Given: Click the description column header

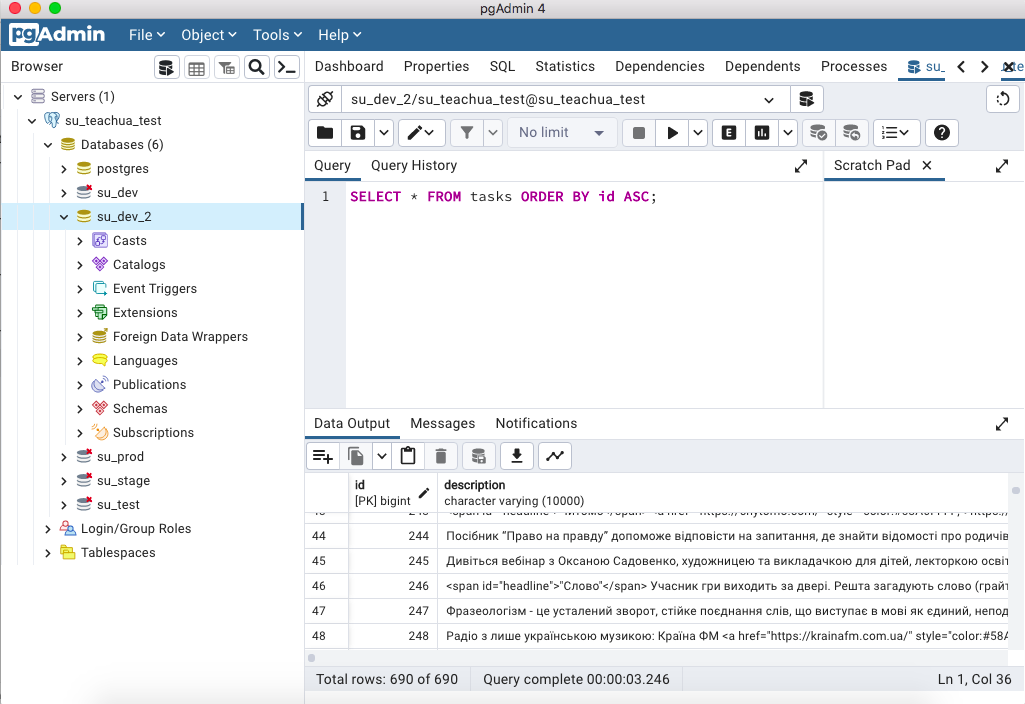Looking at the screenshot, I should tap(723, 493).
